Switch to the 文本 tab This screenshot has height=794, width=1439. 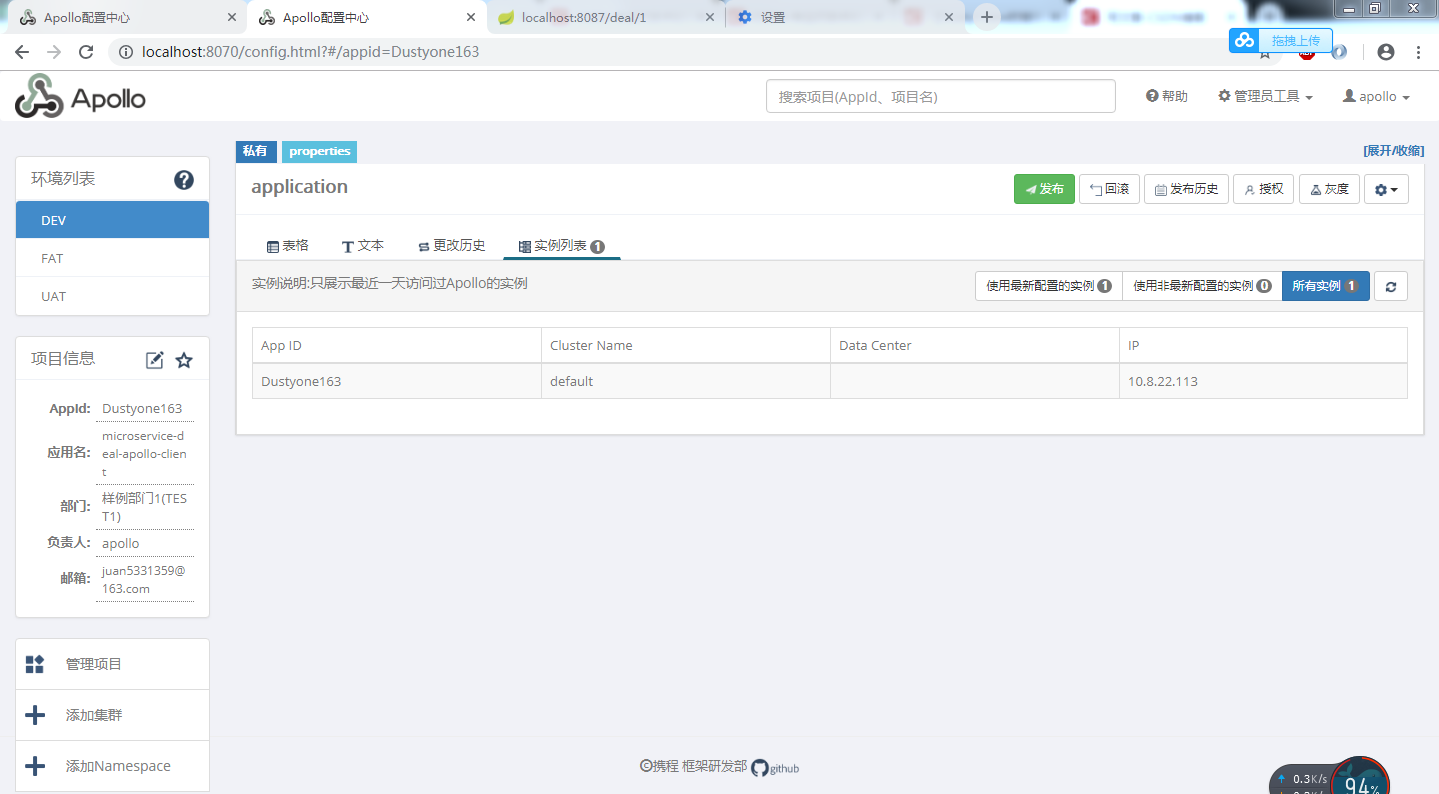coord(363,246)
